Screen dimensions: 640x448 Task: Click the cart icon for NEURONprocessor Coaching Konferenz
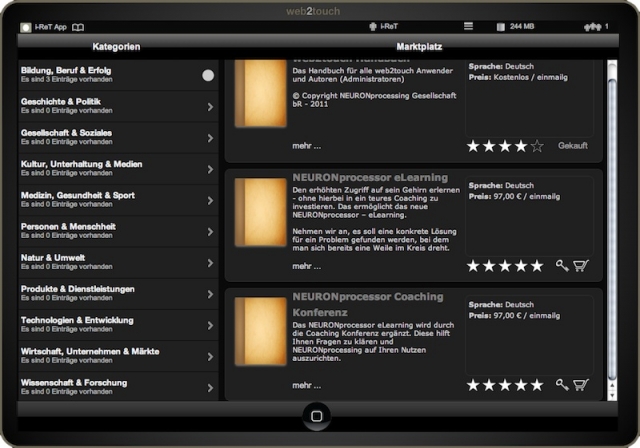(x=581, y=385)
